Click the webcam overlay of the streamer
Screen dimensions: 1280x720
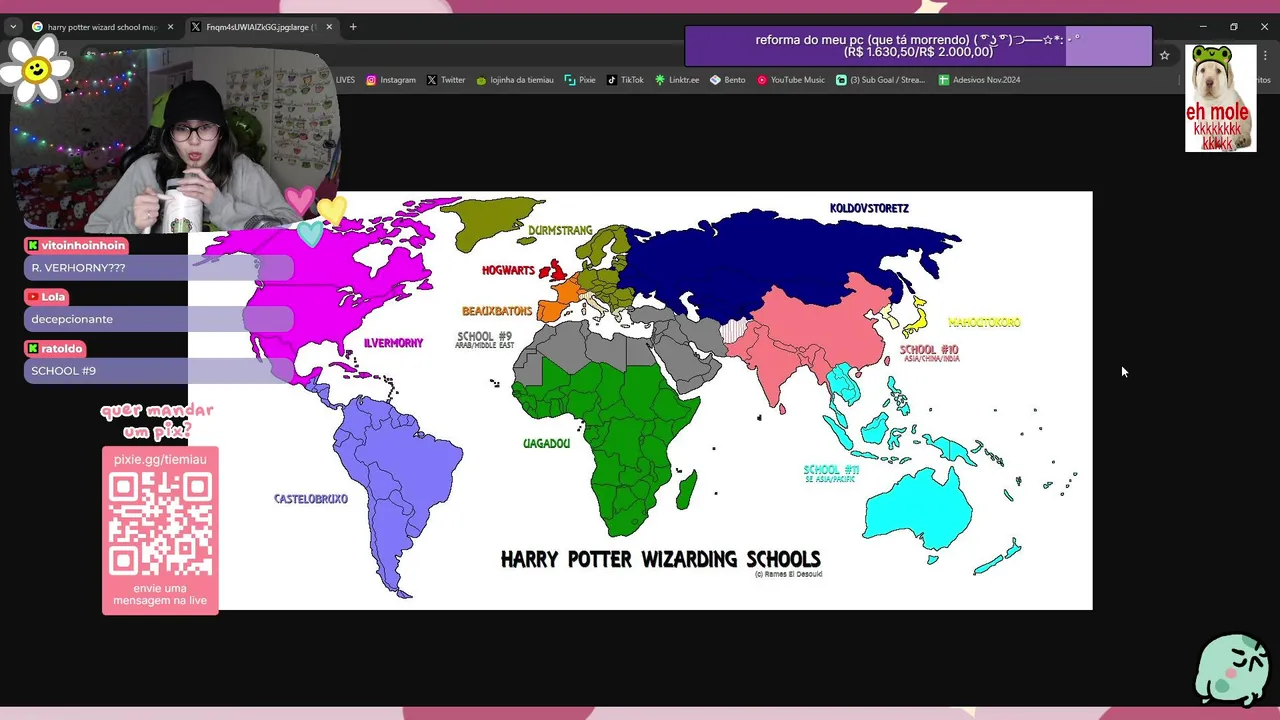(175, 138)
